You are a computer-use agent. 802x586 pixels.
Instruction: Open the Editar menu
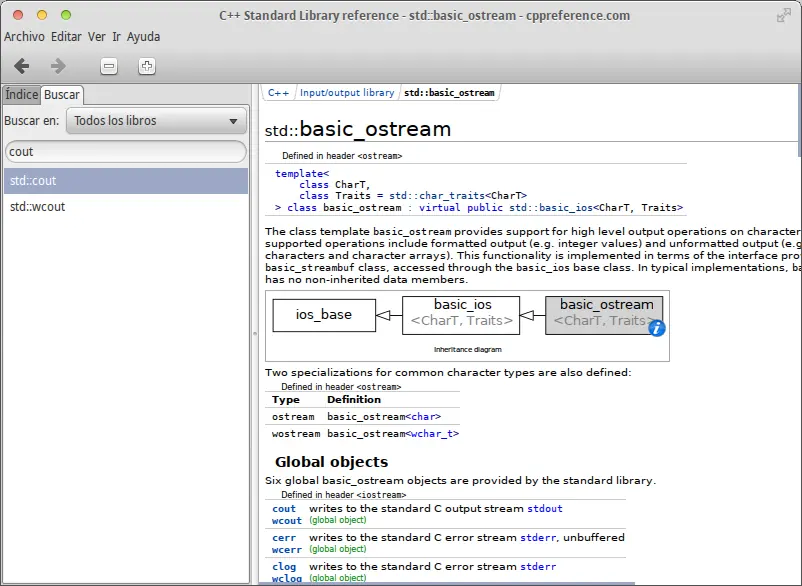tap(66, 37)
